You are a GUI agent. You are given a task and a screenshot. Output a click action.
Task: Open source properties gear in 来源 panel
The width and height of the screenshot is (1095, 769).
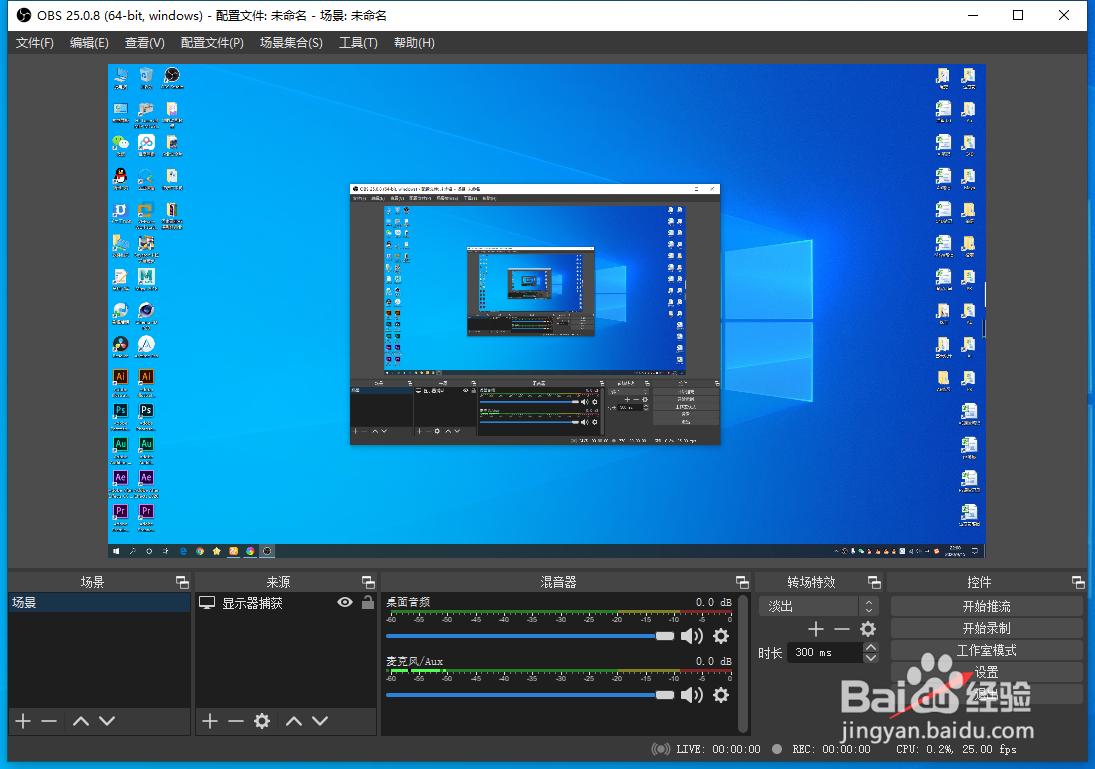pos(262,721)
